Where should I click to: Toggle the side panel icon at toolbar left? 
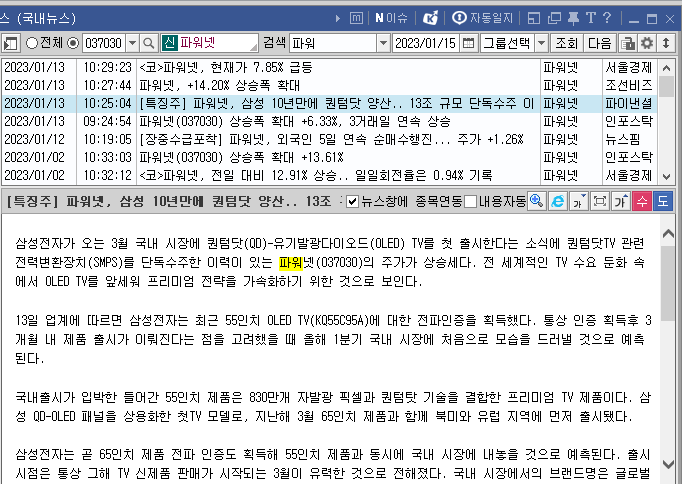point(10,43)
